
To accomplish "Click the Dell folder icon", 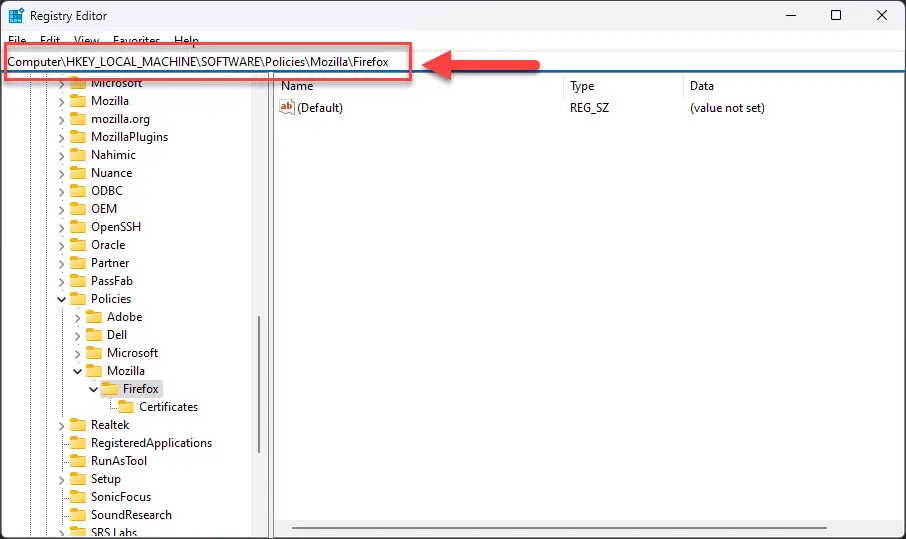I will coord(94,334).
